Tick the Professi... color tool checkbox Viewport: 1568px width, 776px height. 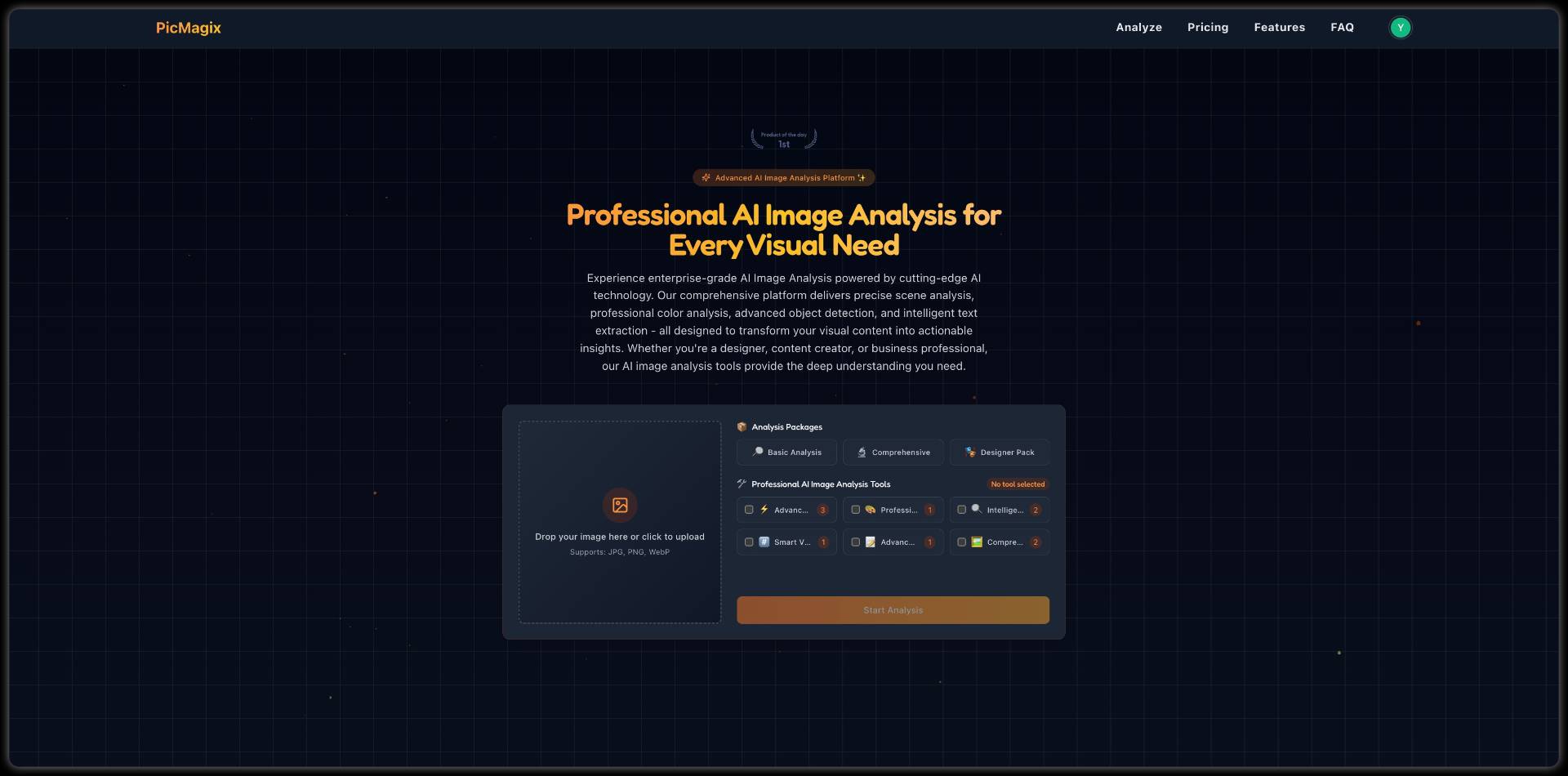(x=855, y=510)
